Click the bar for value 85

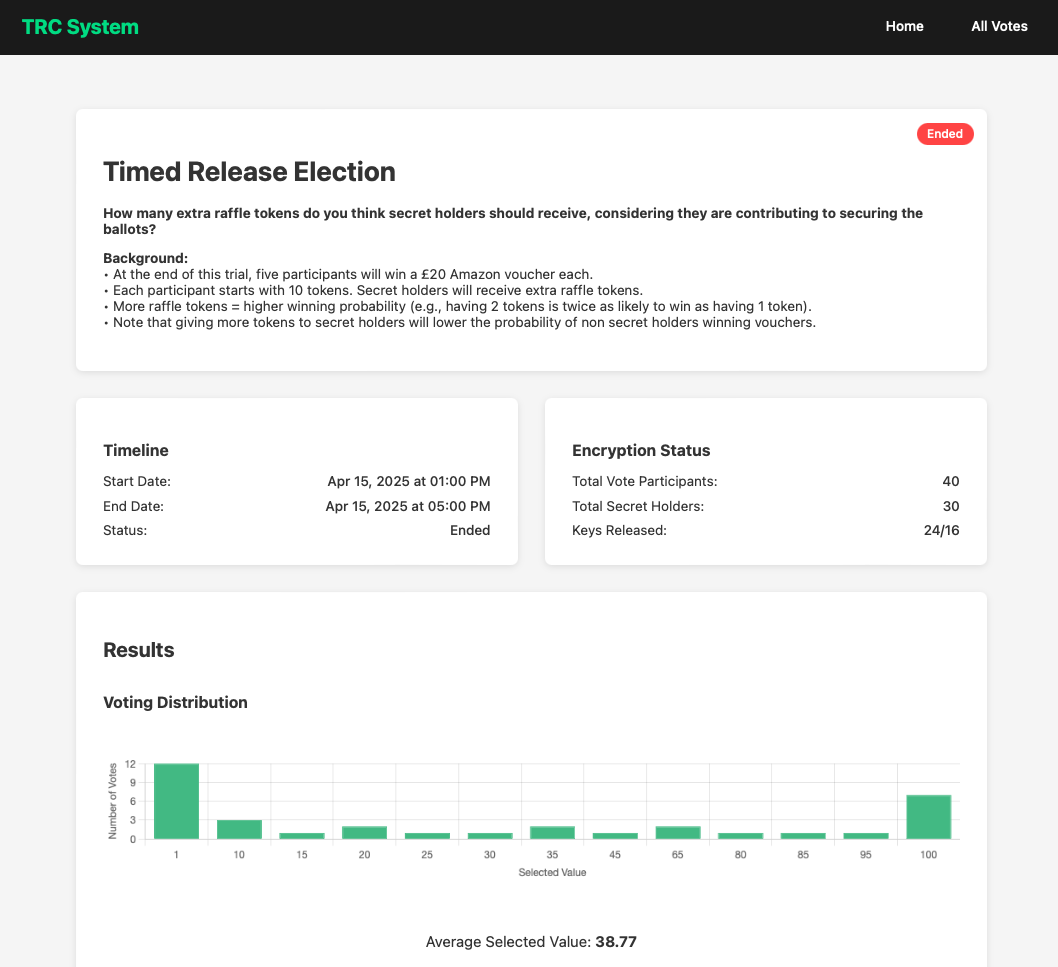803,835
